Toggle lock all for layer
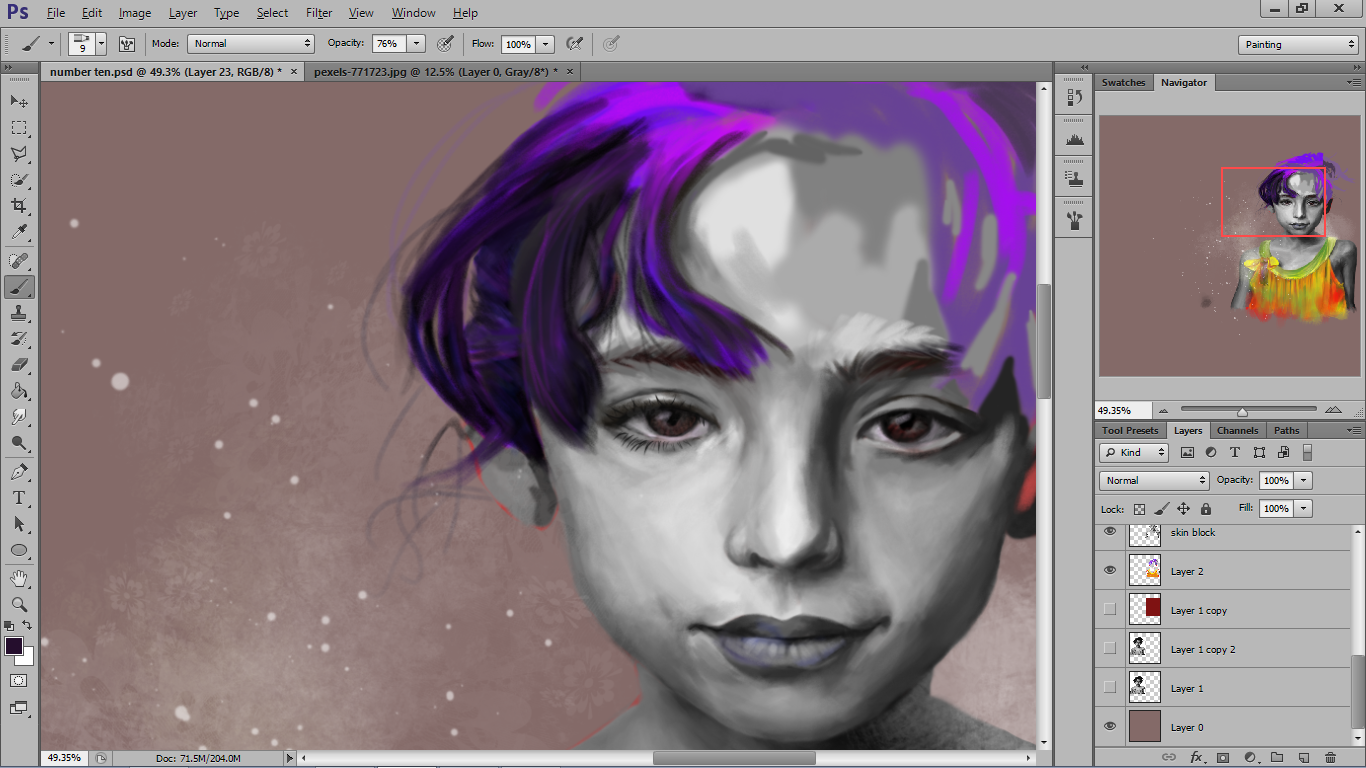 (x=1206, y=509)
